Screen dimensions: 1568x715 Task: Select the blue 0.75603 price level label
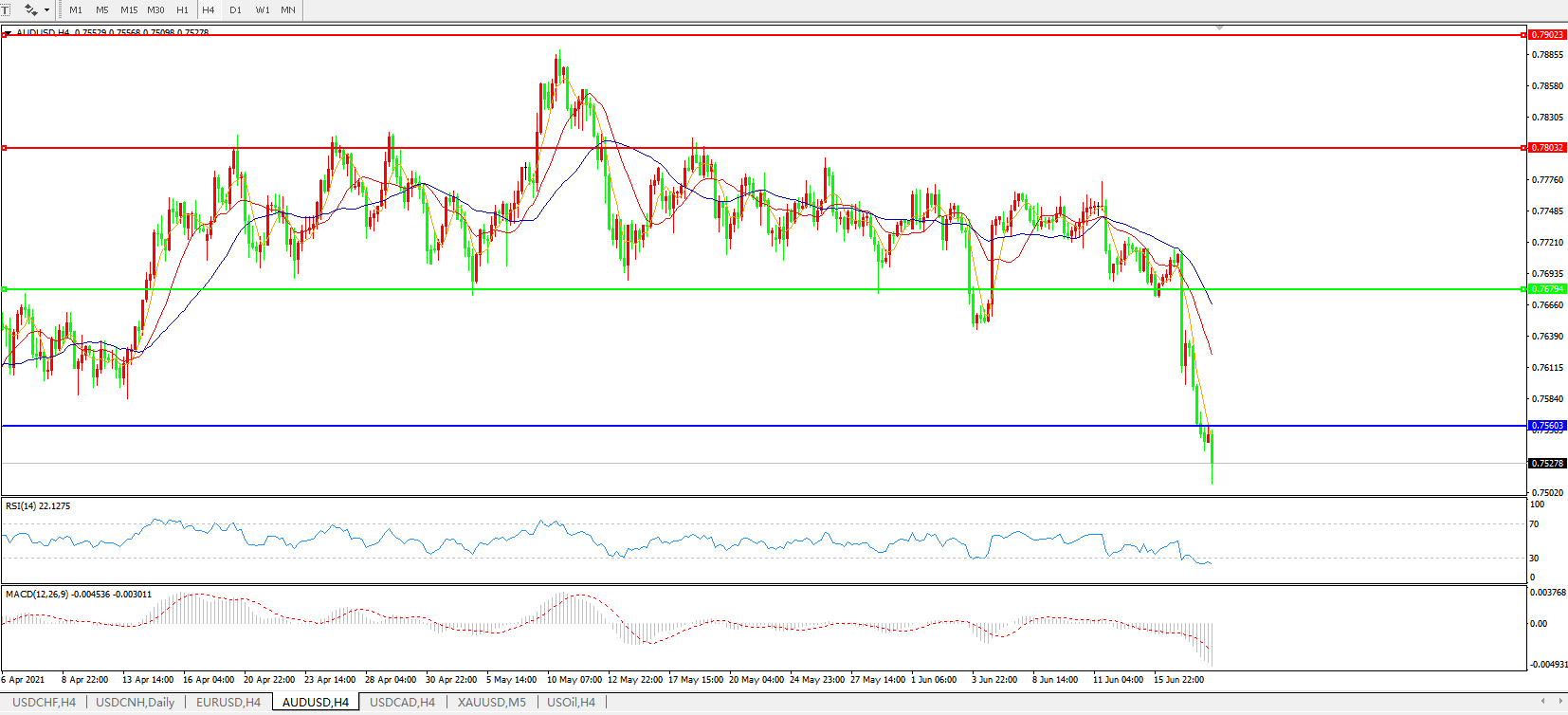[1547, 426]
